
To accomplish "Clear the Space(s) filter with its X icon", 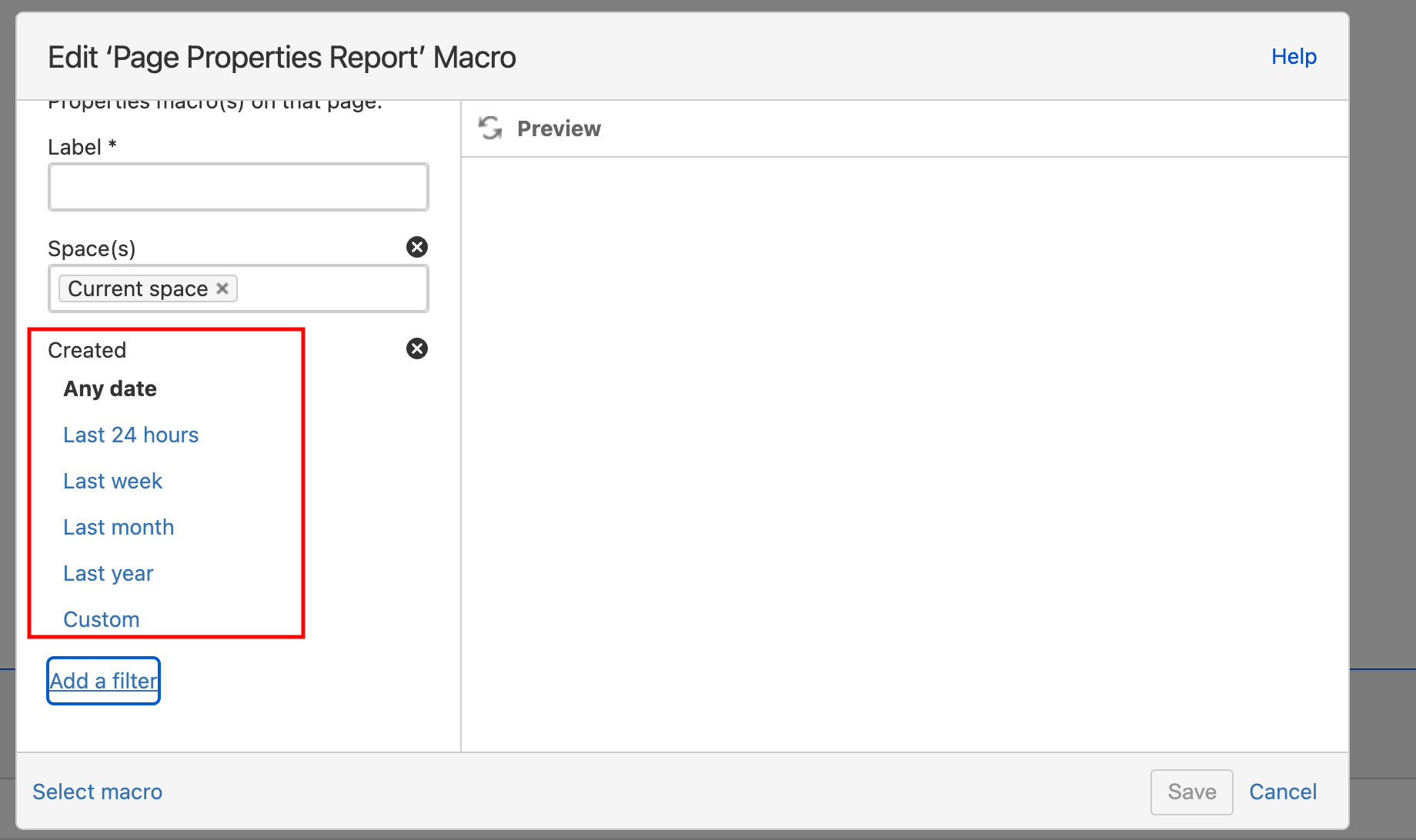I will click(416, 247).
